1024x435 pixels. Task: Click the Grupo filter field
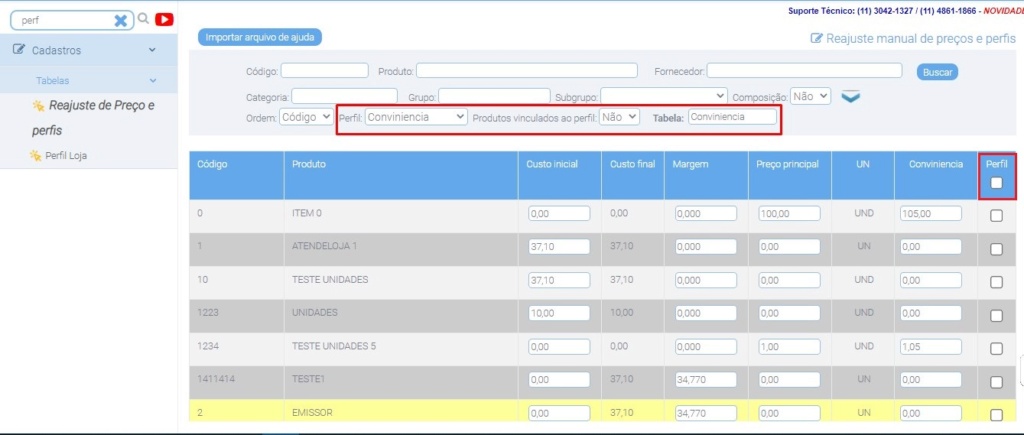point(494,96)
